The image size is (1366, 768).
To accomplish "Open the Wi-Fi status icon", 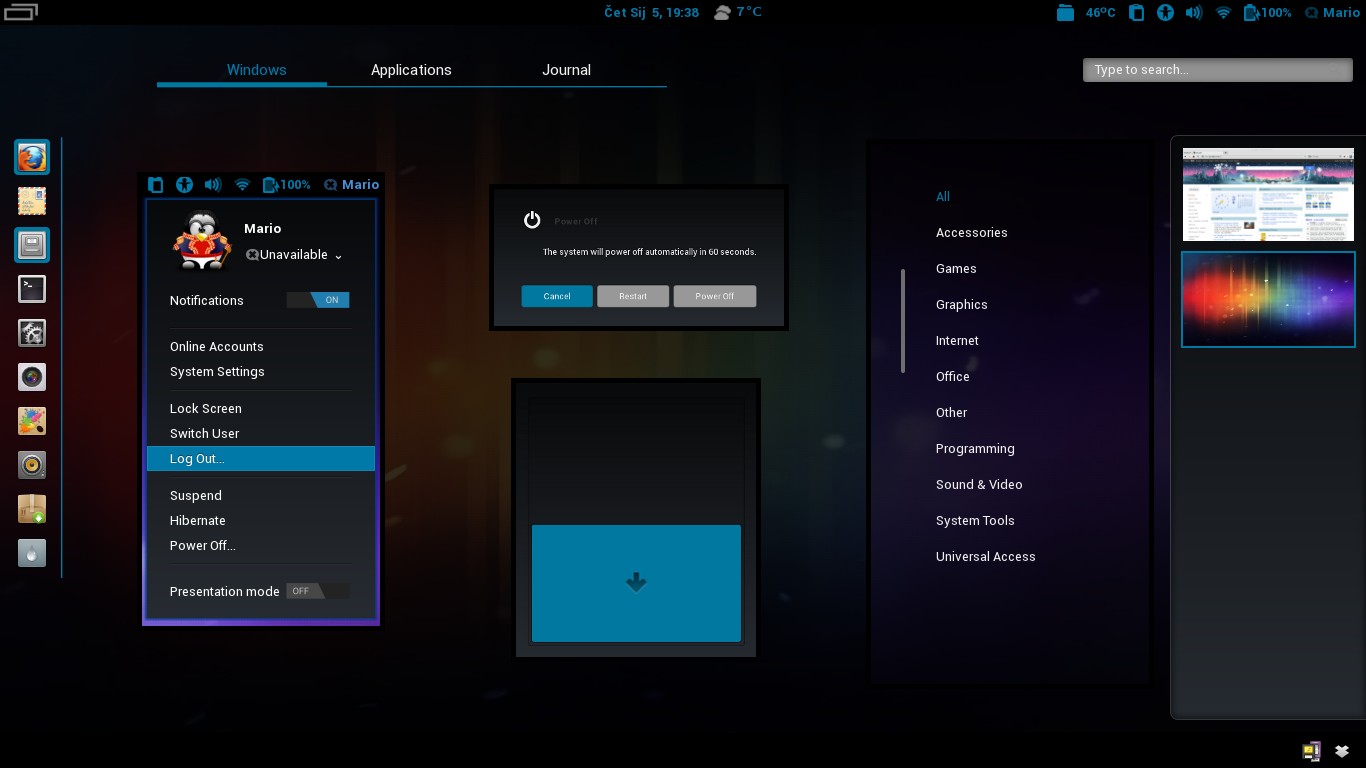I will click(x=1222, y=13).
